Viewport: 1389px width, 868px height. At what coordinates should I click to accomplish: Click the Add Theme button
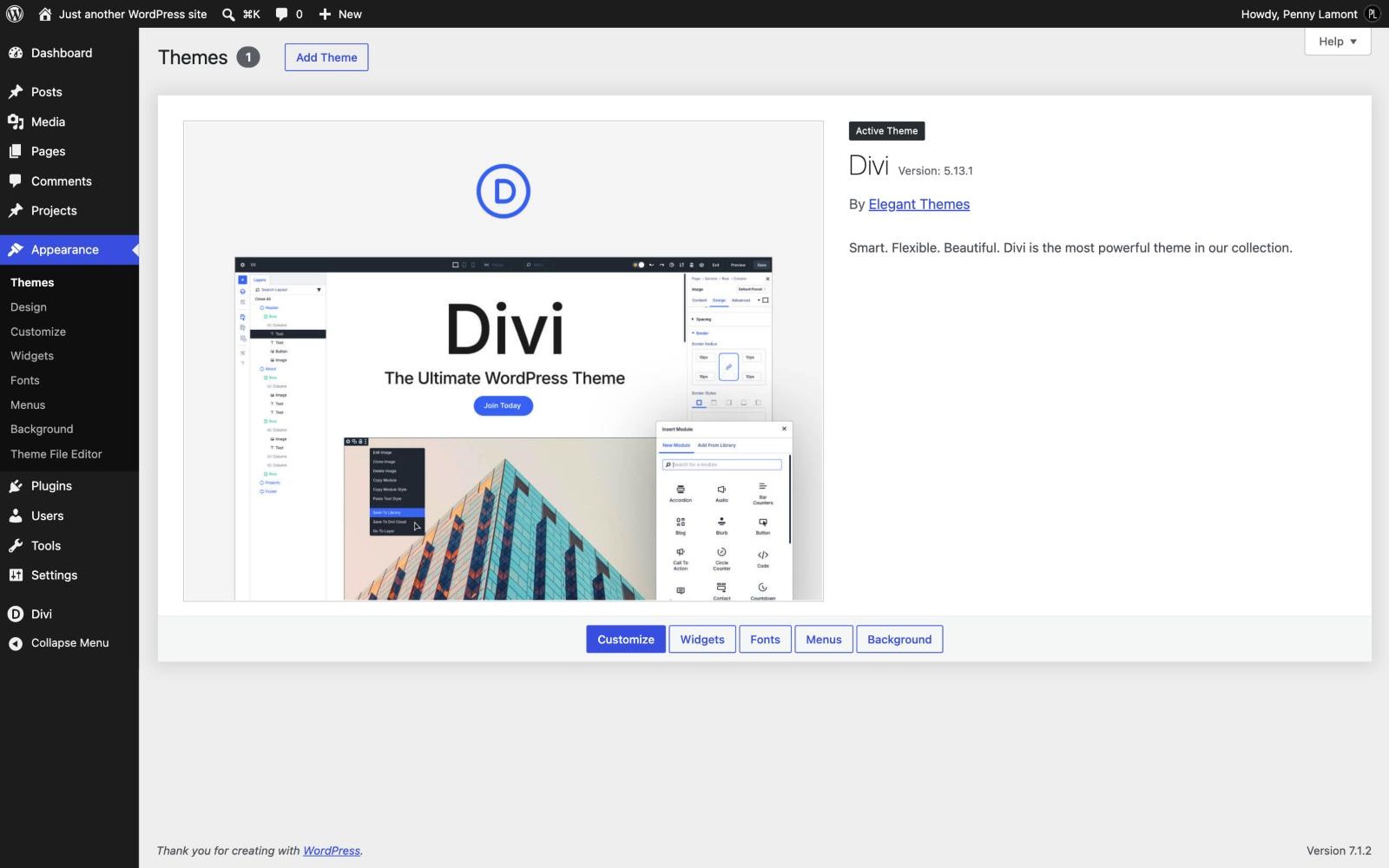[x=326, y=57]
